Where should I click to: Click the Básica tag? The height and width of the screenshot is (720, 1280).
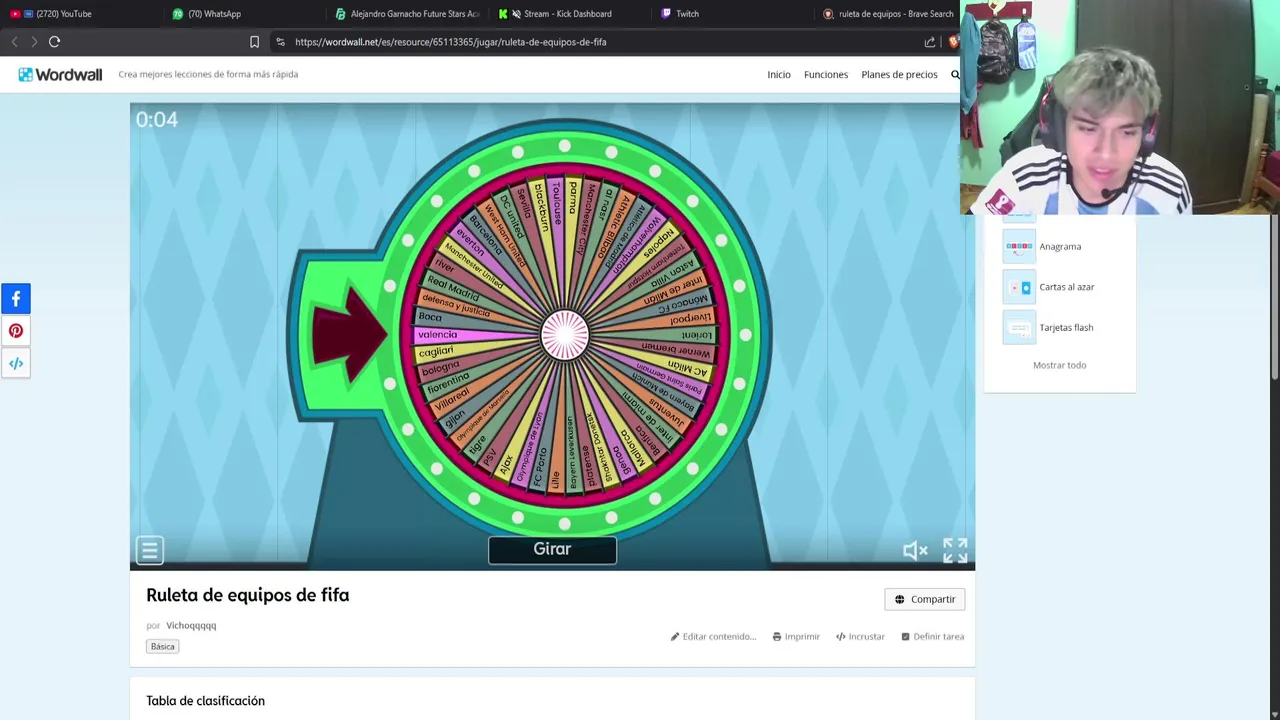162,646
